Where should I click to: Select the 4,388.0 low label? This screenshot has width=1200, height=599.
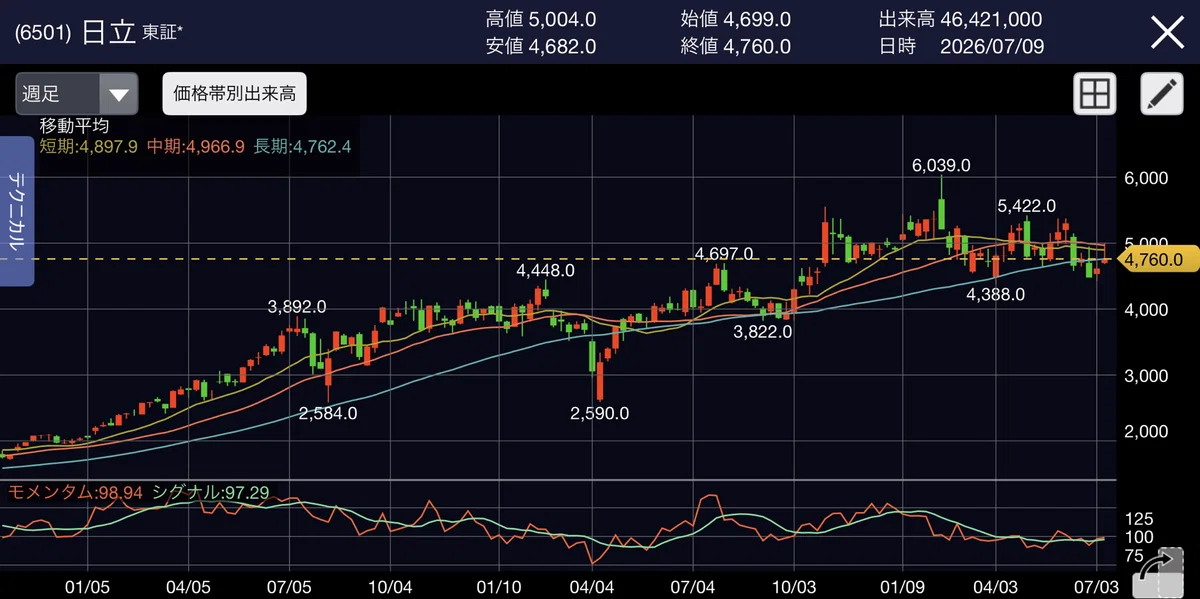(x=995, y=294)
